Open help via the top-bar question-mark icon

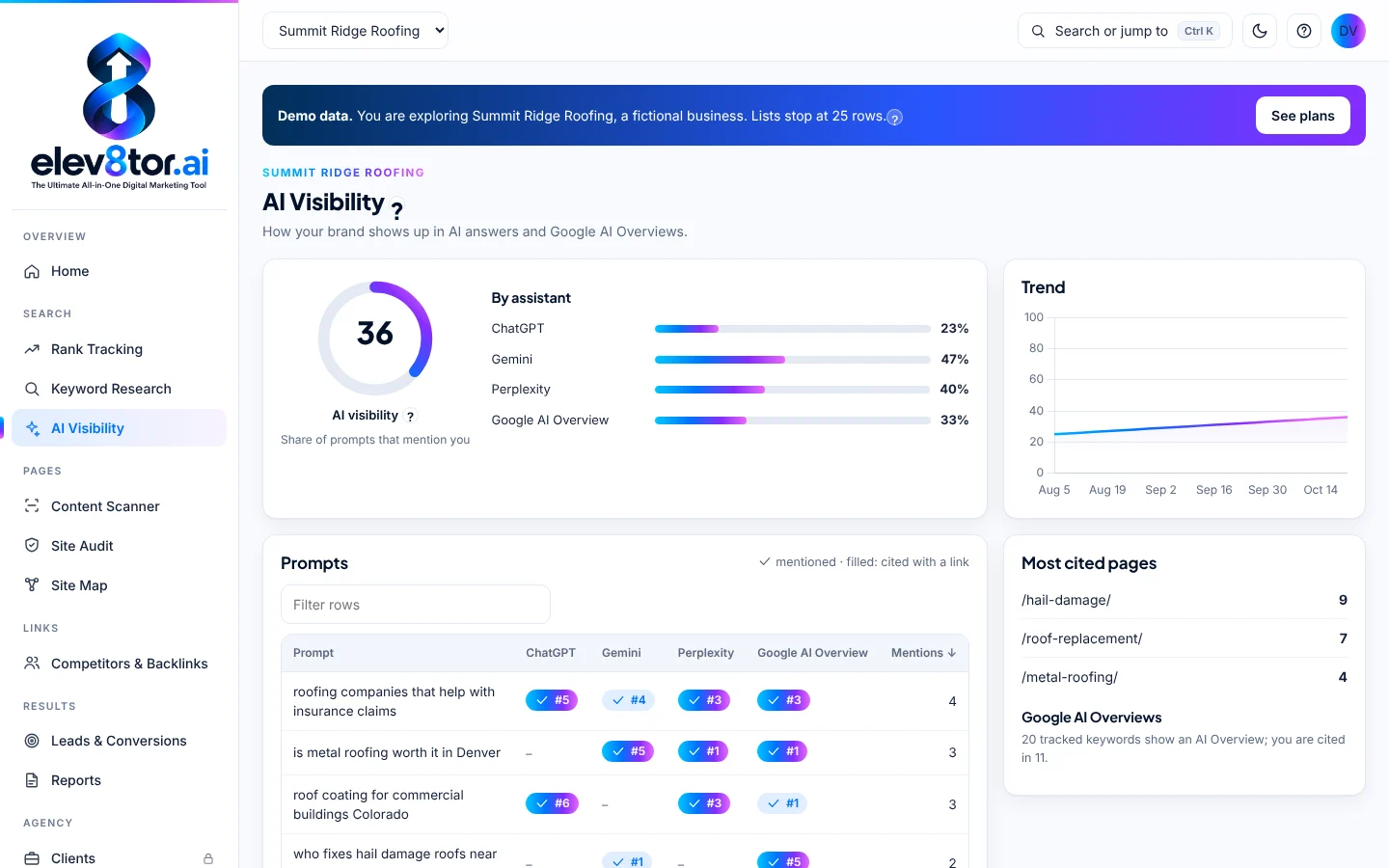tap(1304, 31)
